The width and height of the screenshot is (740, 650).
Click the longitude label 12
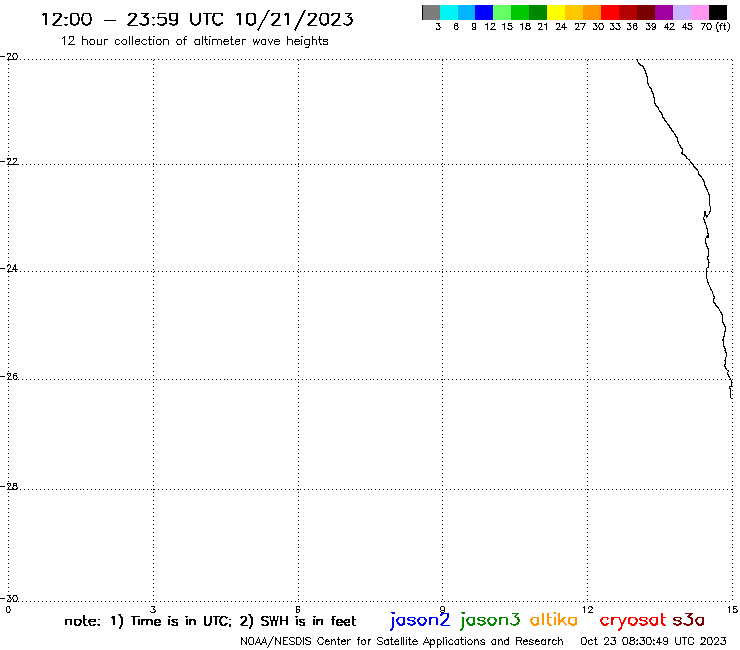pyautogui.click(x=588, y=609)
